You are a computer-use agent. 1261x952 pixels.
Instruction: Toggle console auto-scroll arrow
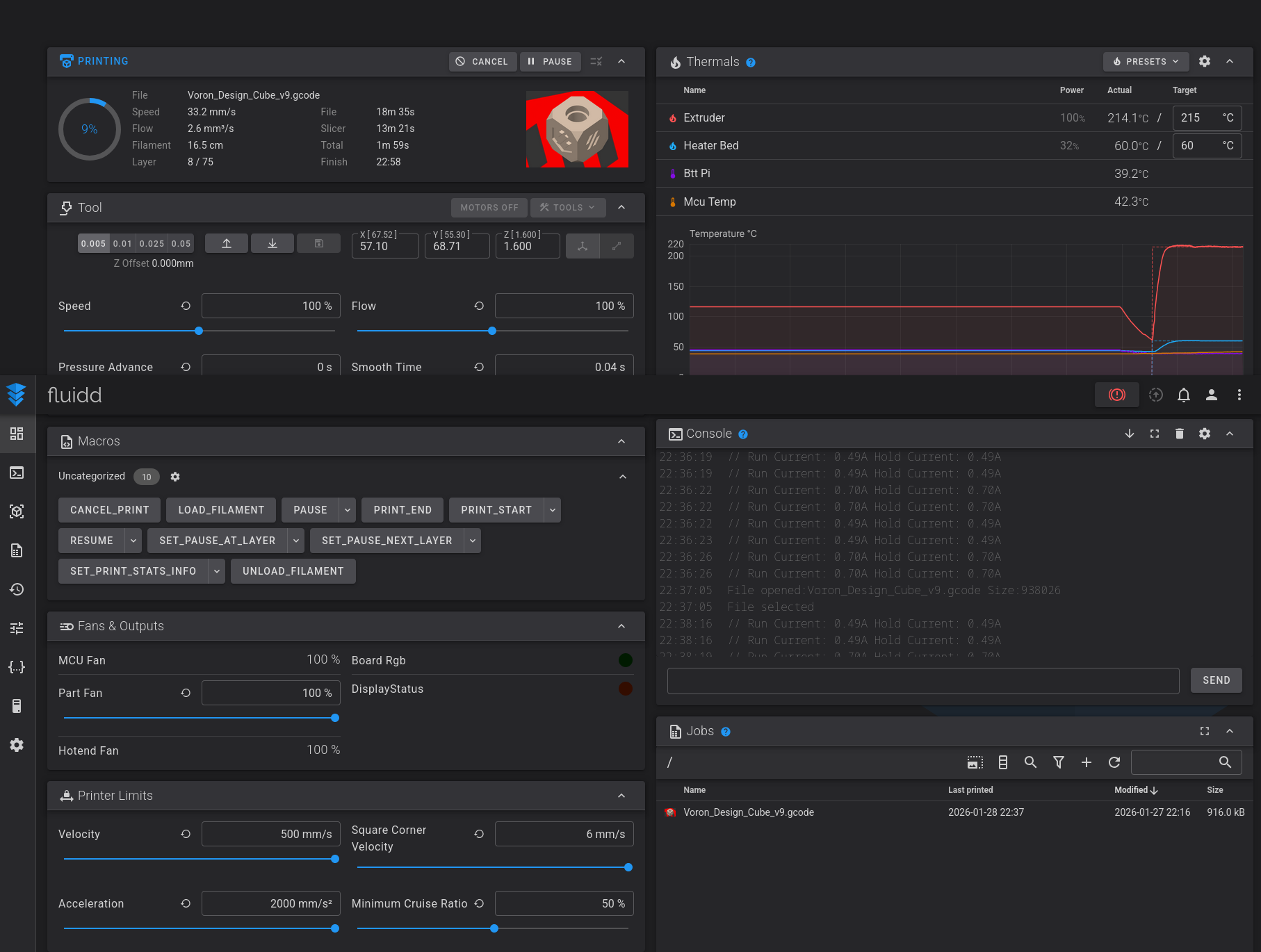(x=1129, y=434)
